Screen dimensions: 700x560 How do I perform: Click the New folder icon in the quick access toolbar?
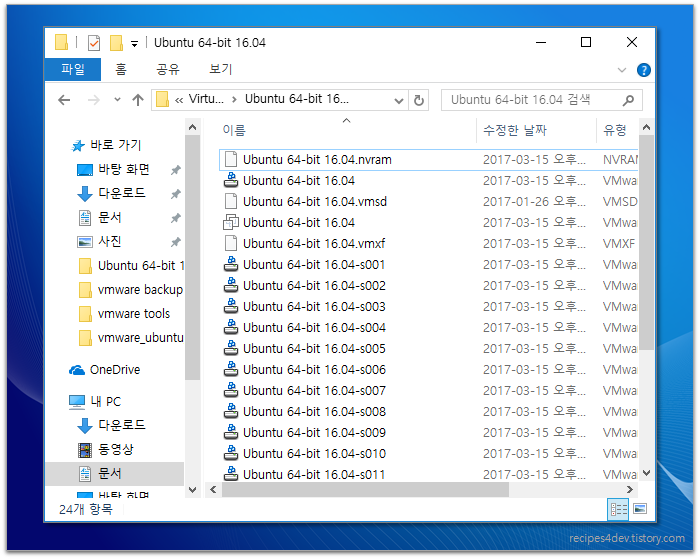(x=117, y=43)
